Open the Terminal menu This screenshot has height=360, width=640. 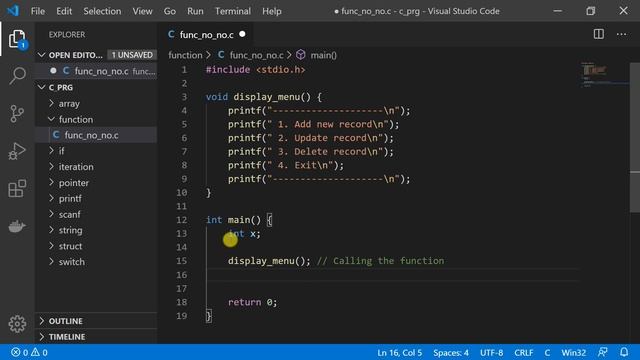pyautogui.click(x=233, y=11)
